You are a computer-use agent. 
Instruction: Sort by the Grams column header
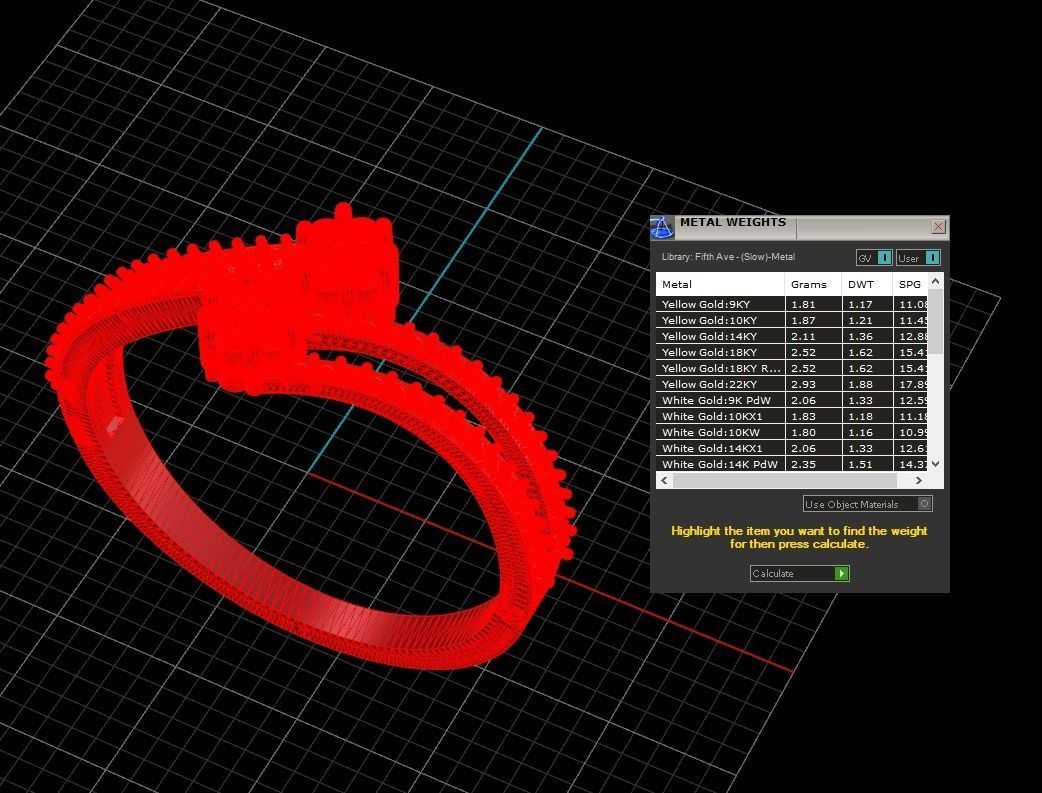813,284
